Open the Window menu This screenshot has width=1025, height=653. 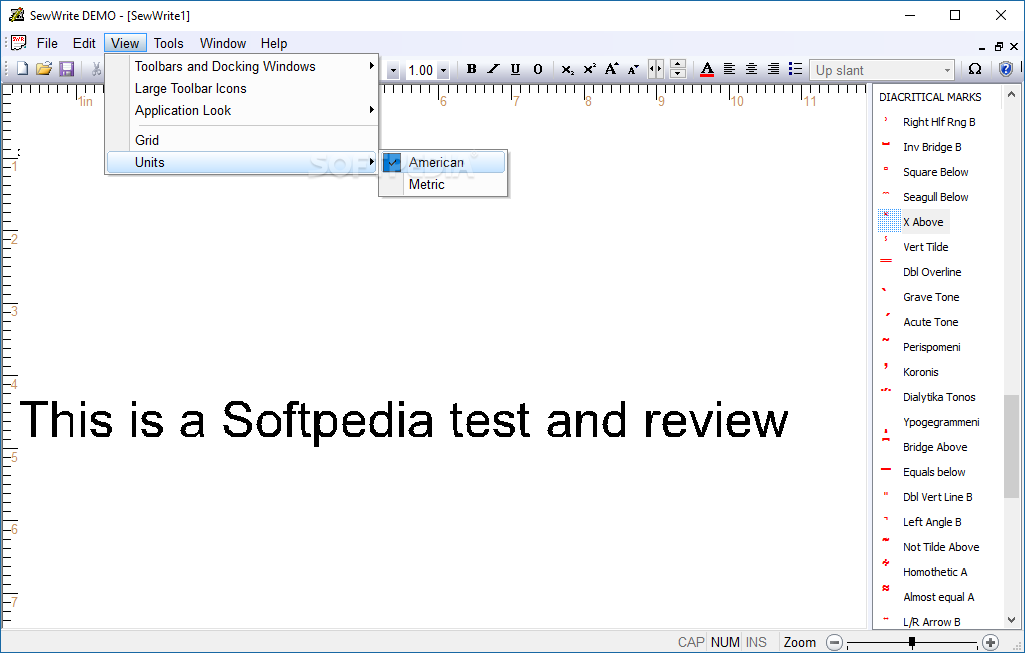tap(223, 43)
